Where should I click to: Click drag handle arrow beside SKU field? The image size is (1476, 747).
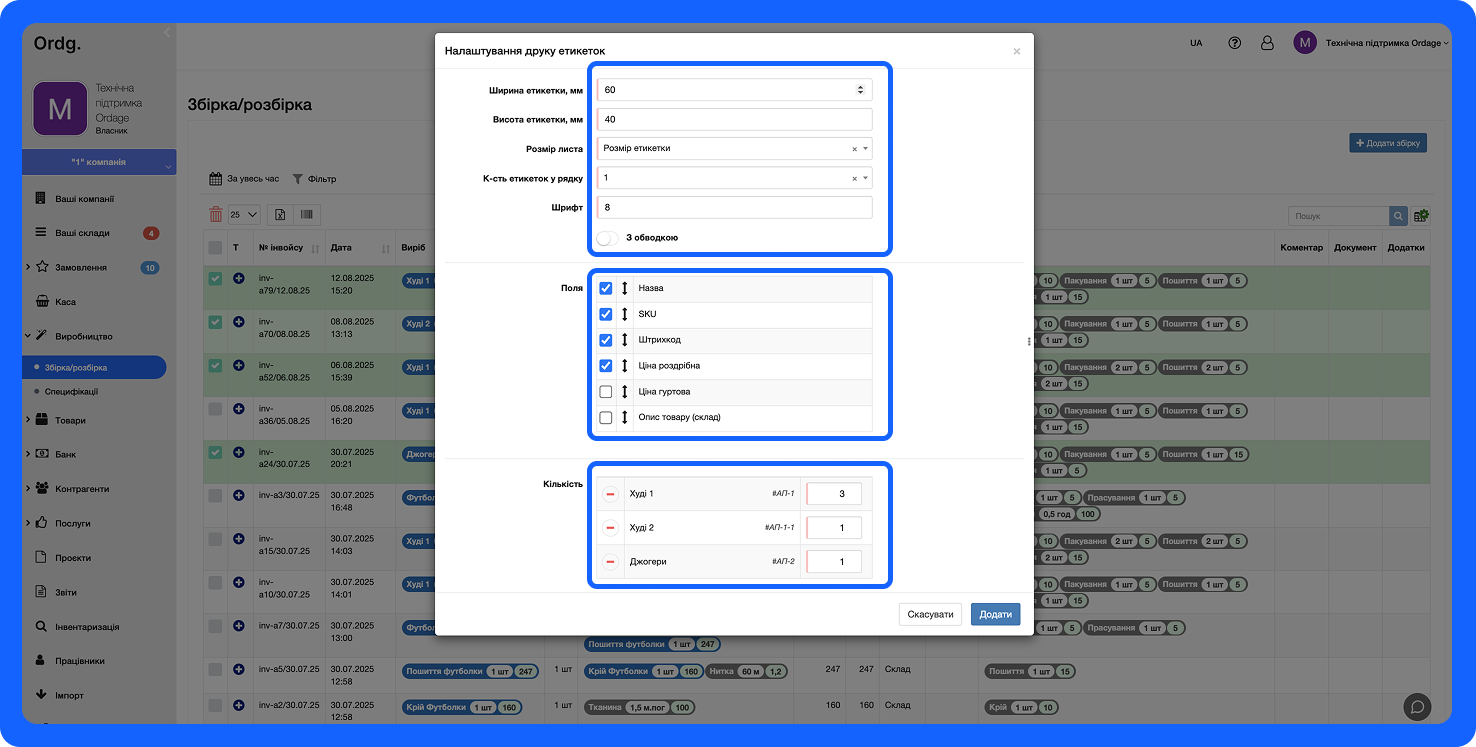pos(624,314)
